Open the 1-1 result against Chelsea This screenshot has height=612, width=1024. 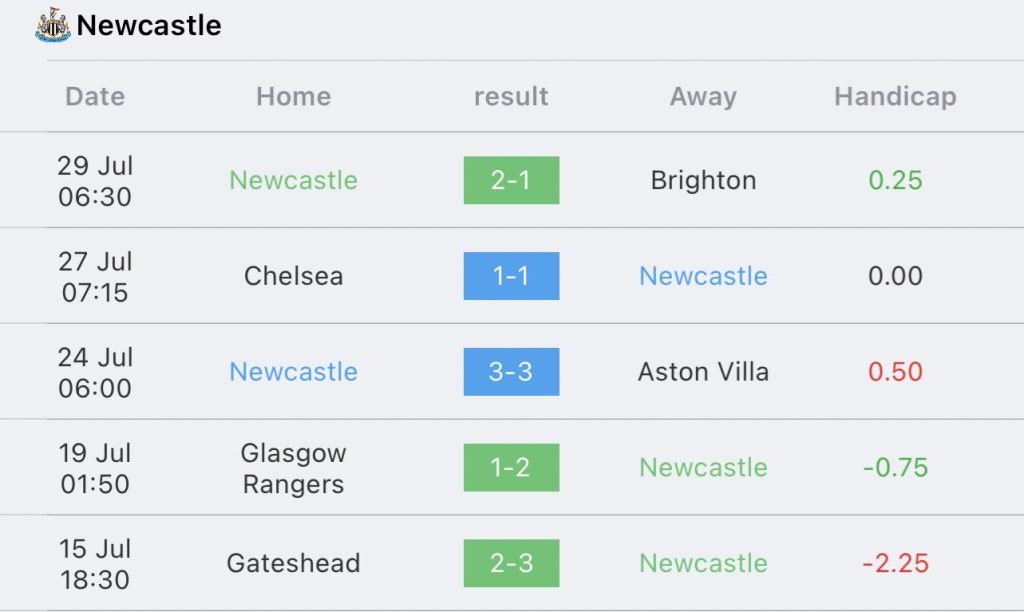tap(511, 276)
